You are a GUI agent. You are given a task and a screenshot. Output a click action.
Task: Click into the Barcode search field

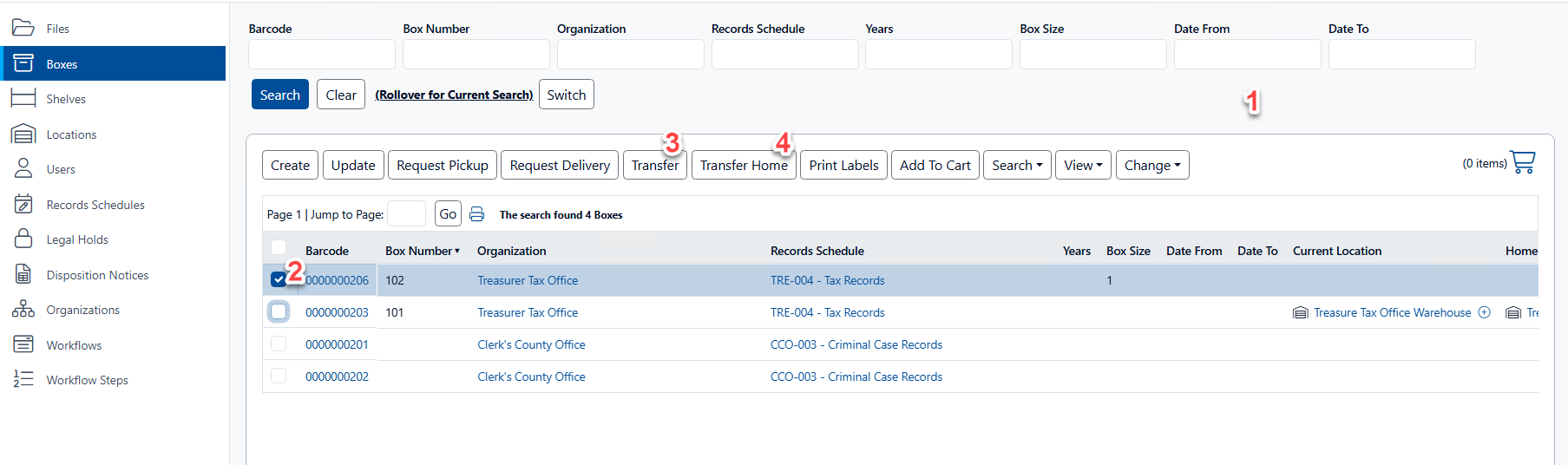(x=321, y=54)
